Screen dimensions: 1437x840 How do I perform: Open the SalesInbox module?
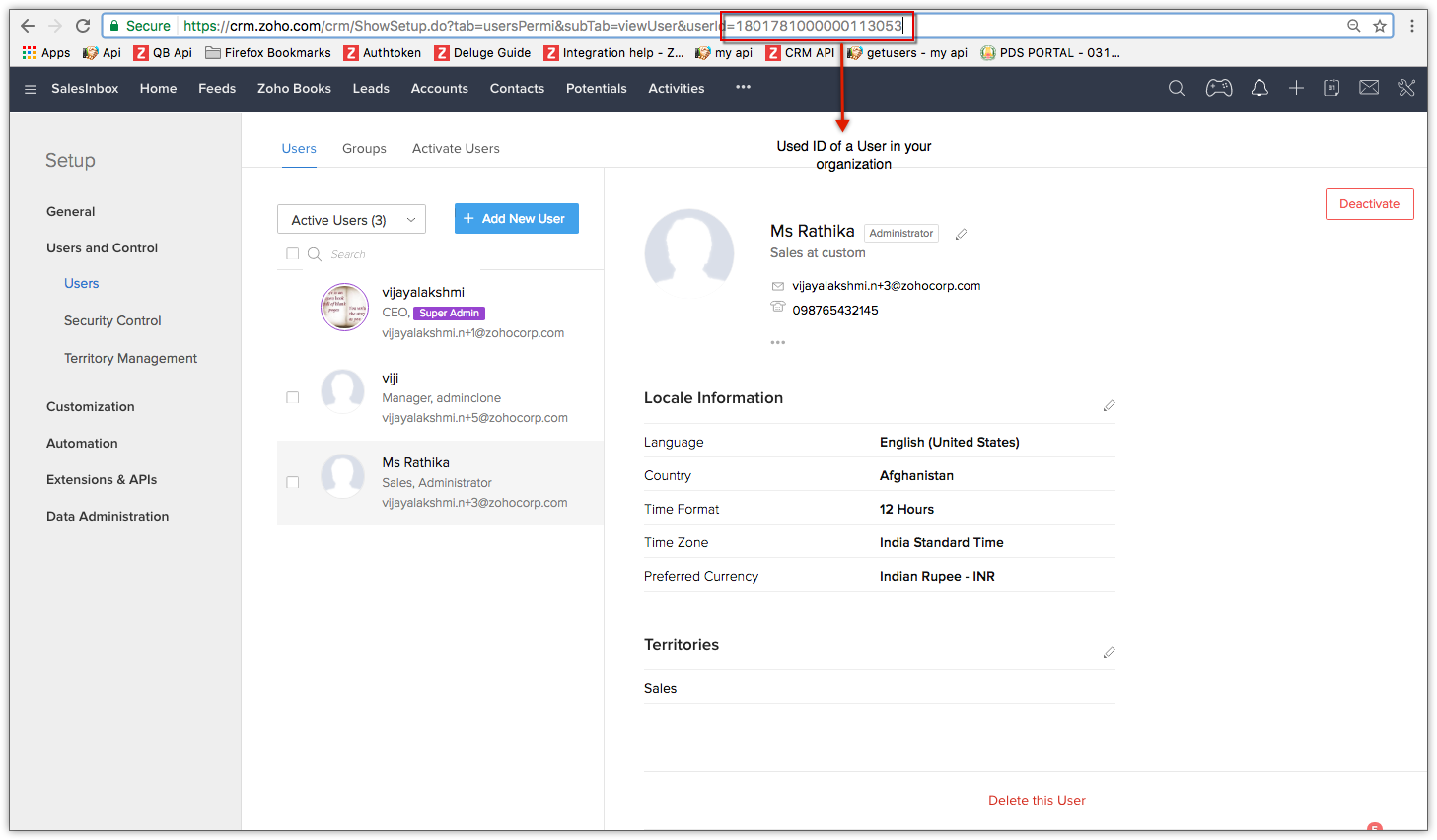point(85,88)
